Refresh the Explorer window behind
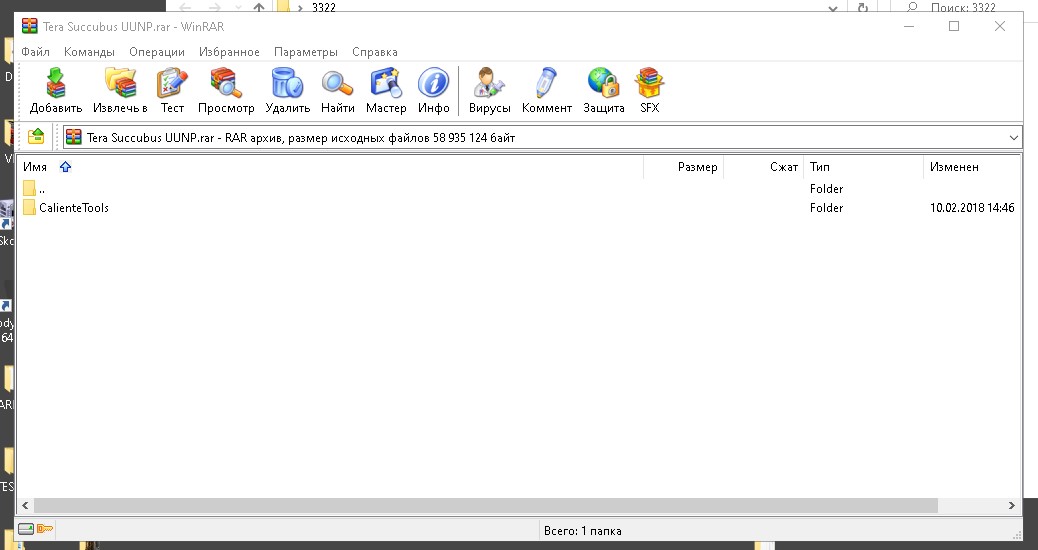The image size is (1038, 550). pos(863,8)
